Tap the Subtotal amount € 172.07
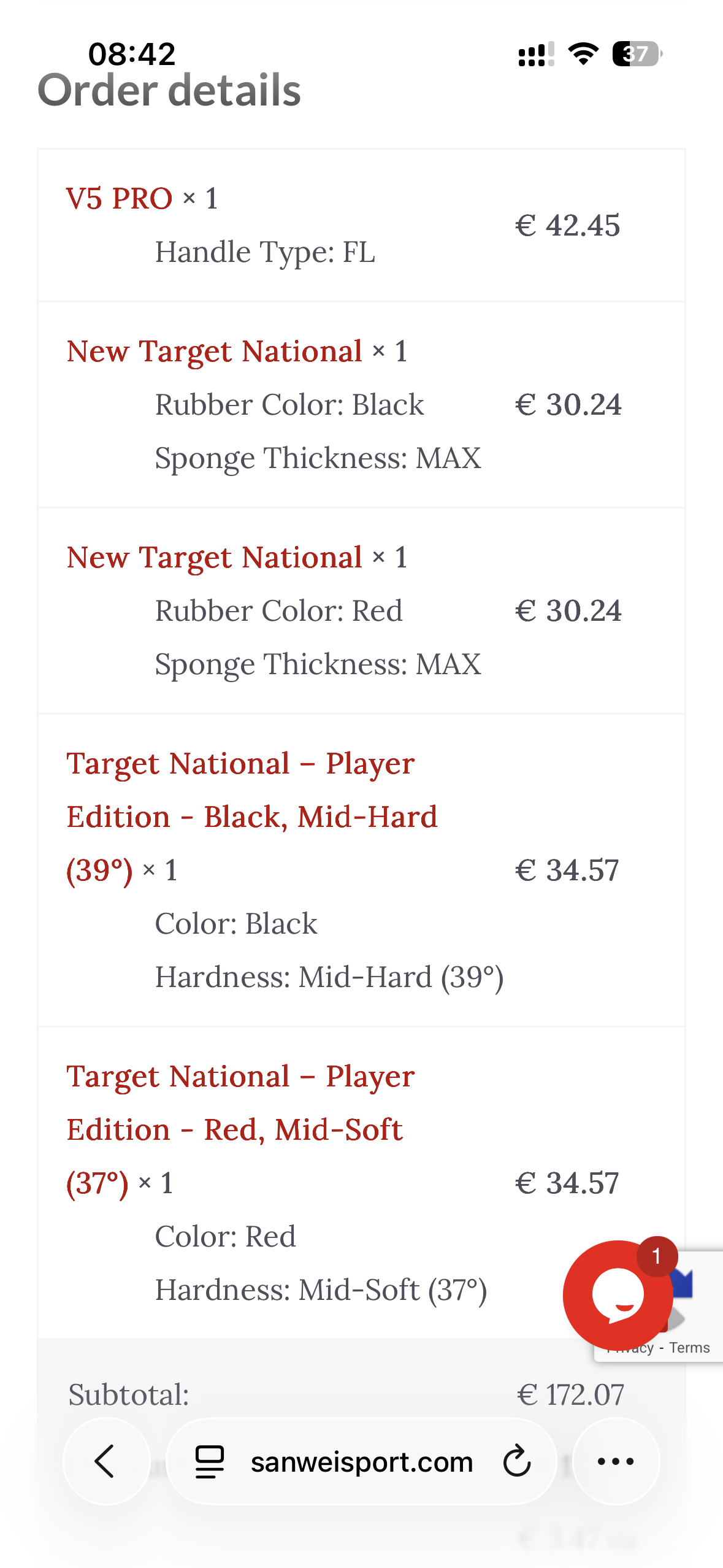 point(570,1394)
